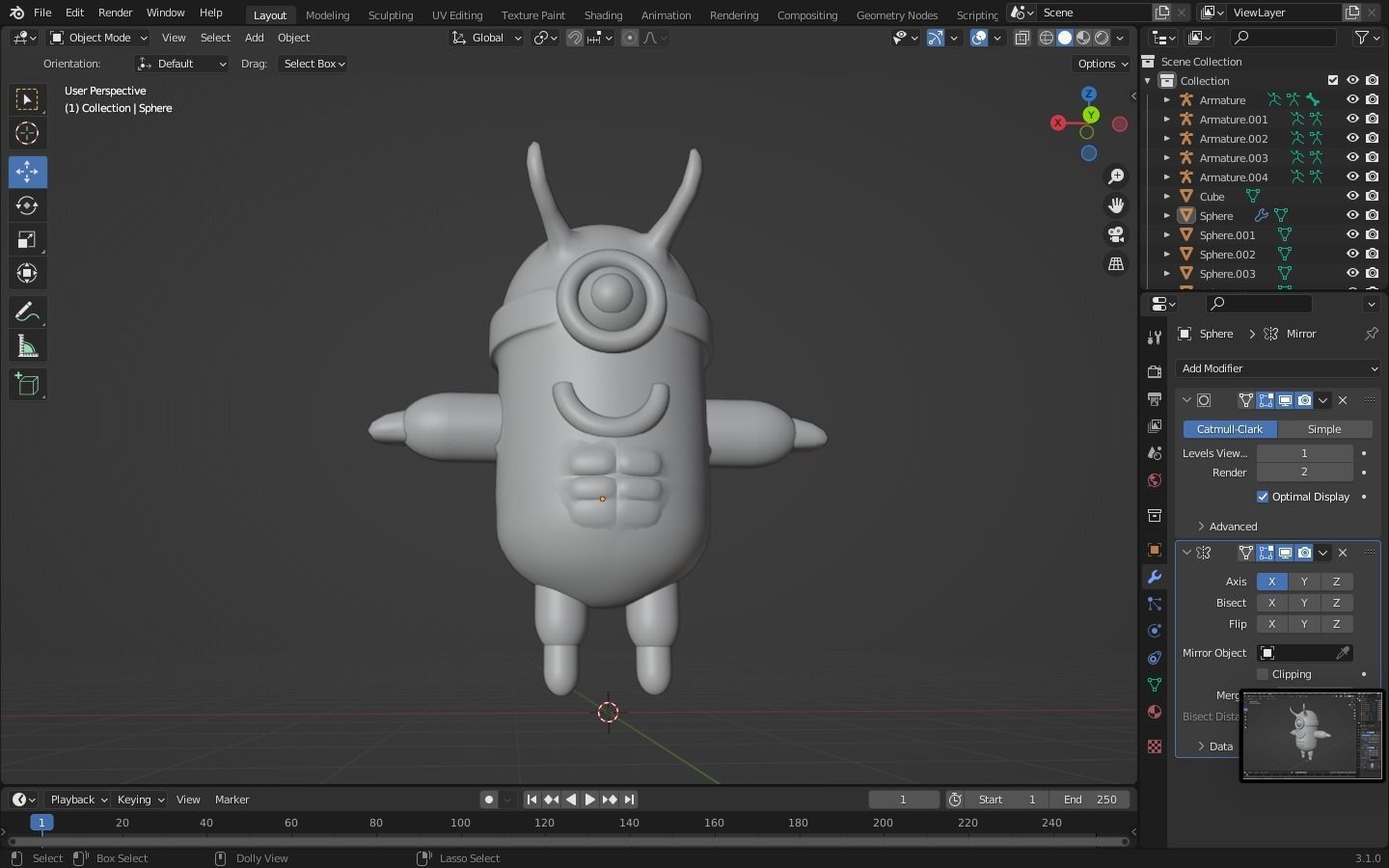
Task: Open Orientation Default dropdown
Action: [x=182, y=64]
